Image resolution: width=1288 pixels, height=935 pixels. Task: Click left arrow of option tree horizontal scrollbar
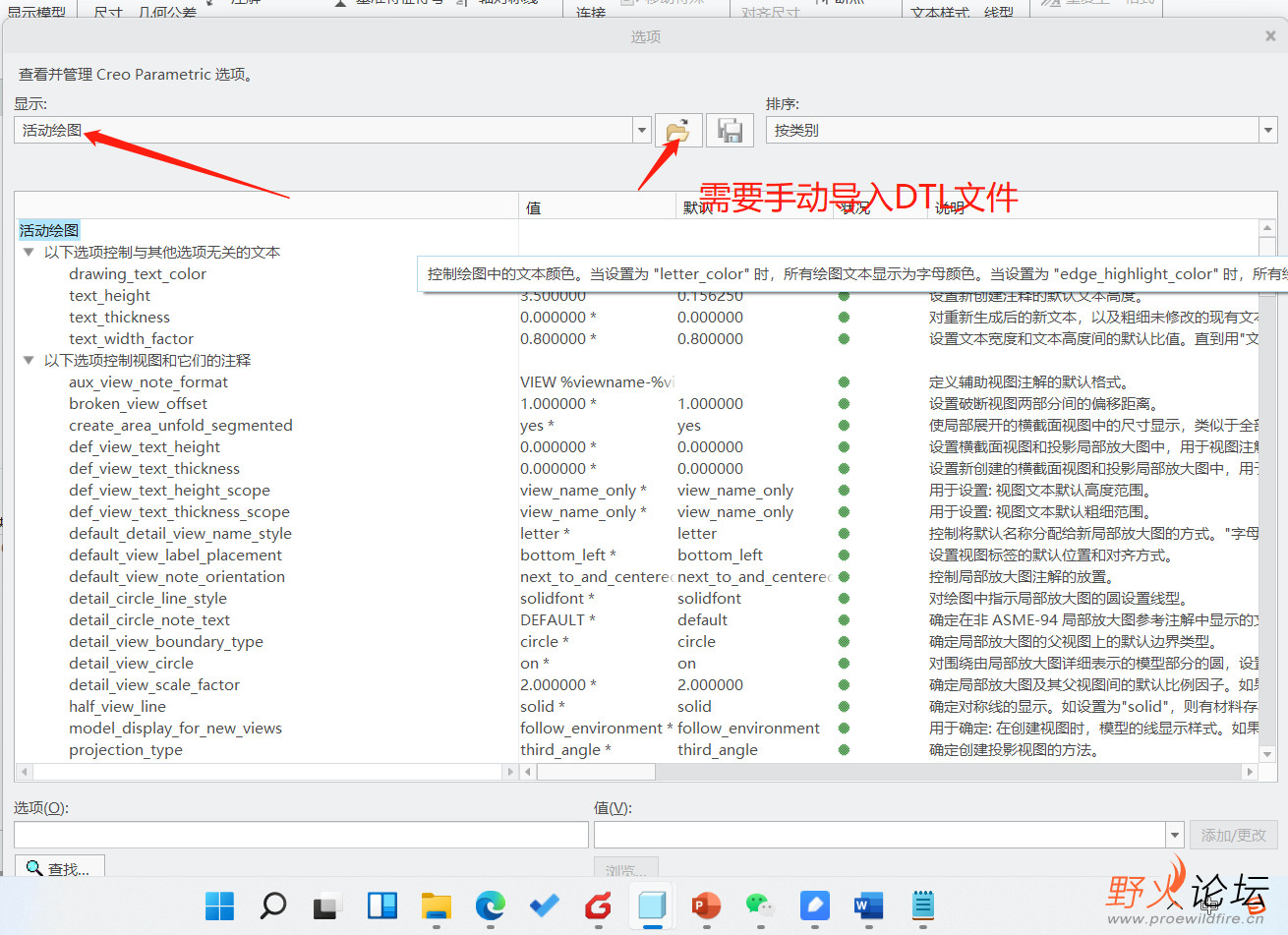point(24,772)
